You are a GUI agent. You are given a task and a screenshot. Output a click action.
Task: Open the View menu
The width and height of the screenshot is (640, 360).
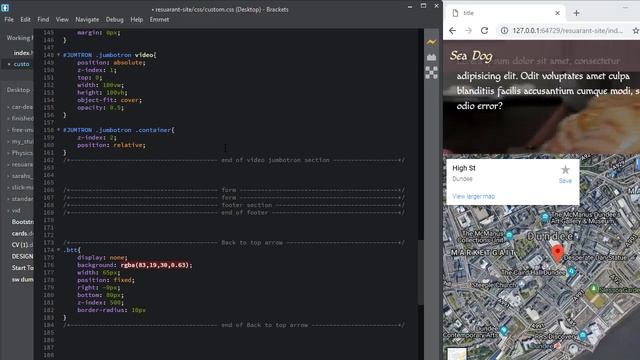click(62, 20)
